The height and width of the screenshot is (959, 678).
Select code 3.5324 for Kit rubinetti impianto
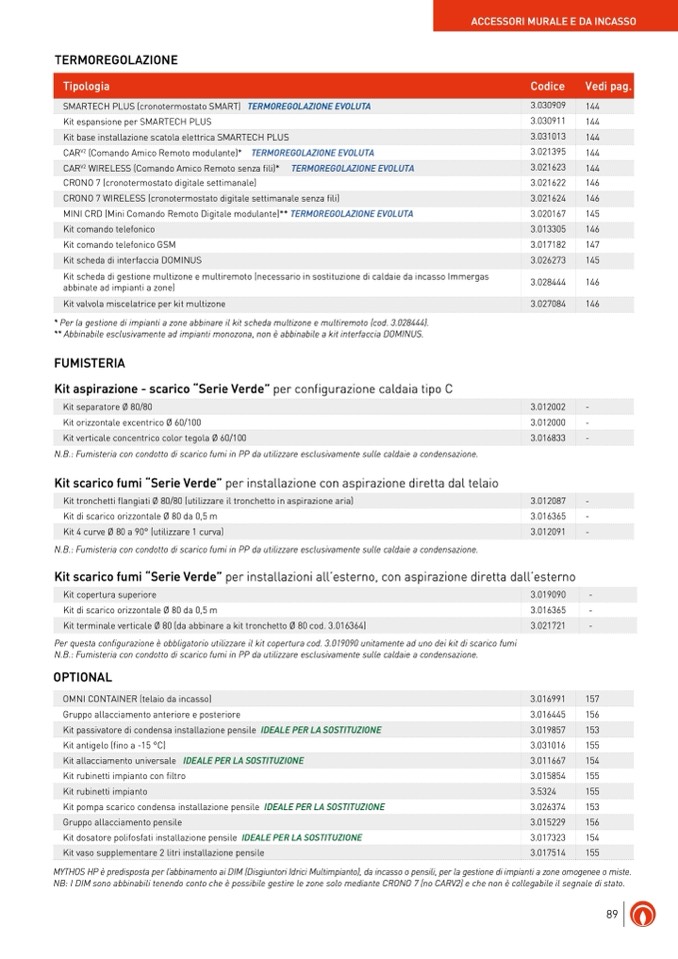pyautogui.click(x=543, y=791)
